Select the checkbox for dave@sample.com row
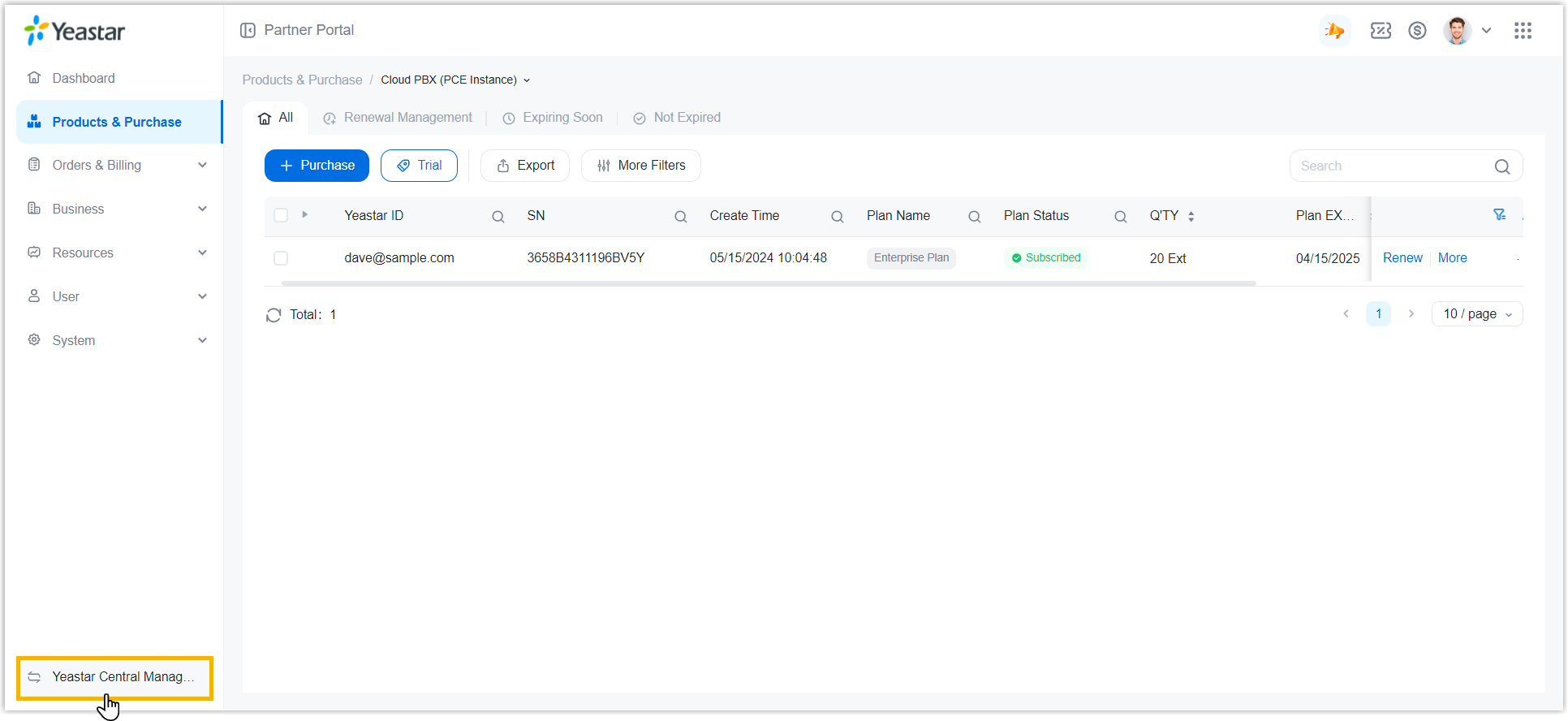Viewport: 1568px width, 721px height. pos(281,258)
